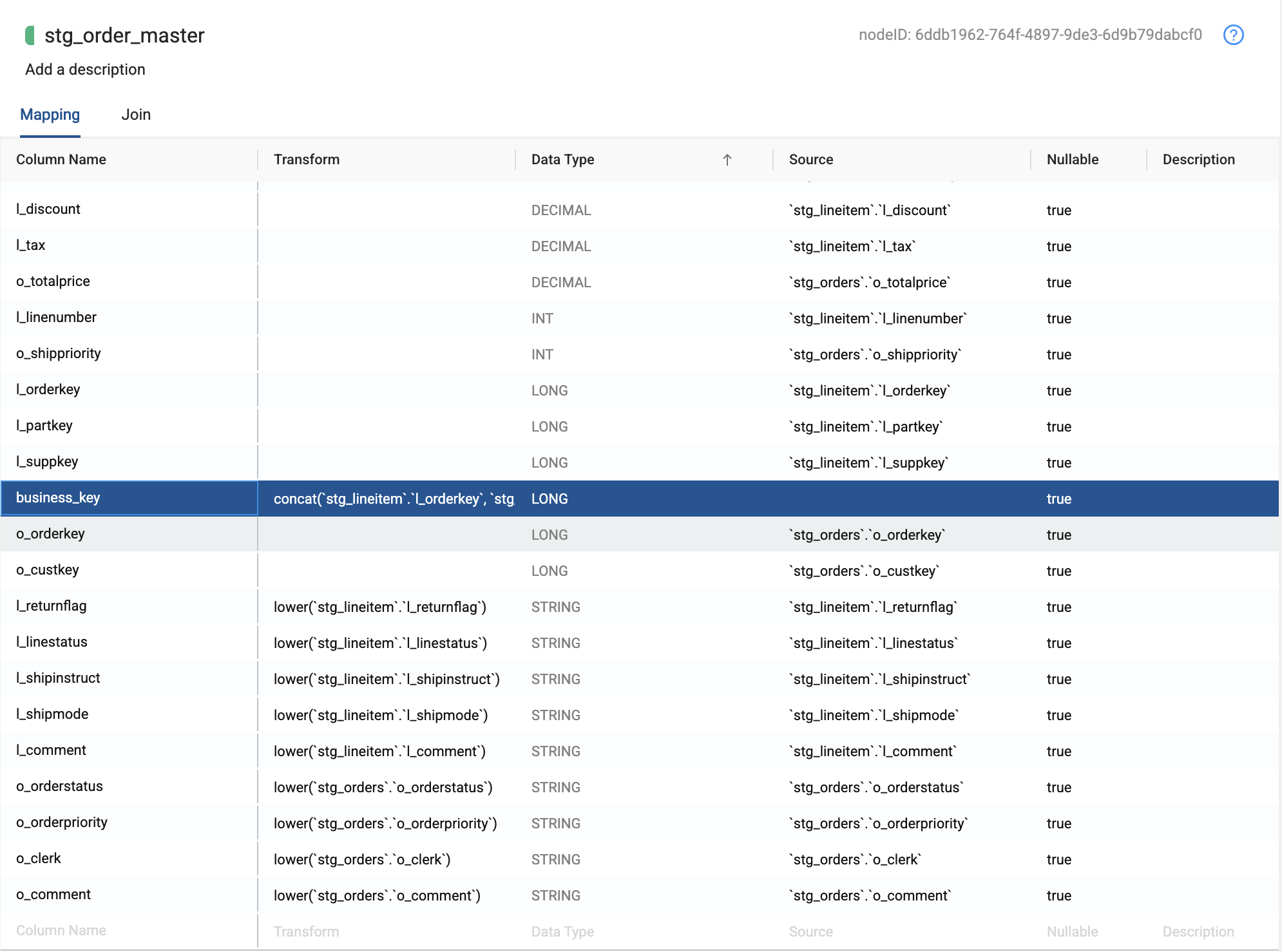Select the o_custkey column name

[48, 570]
